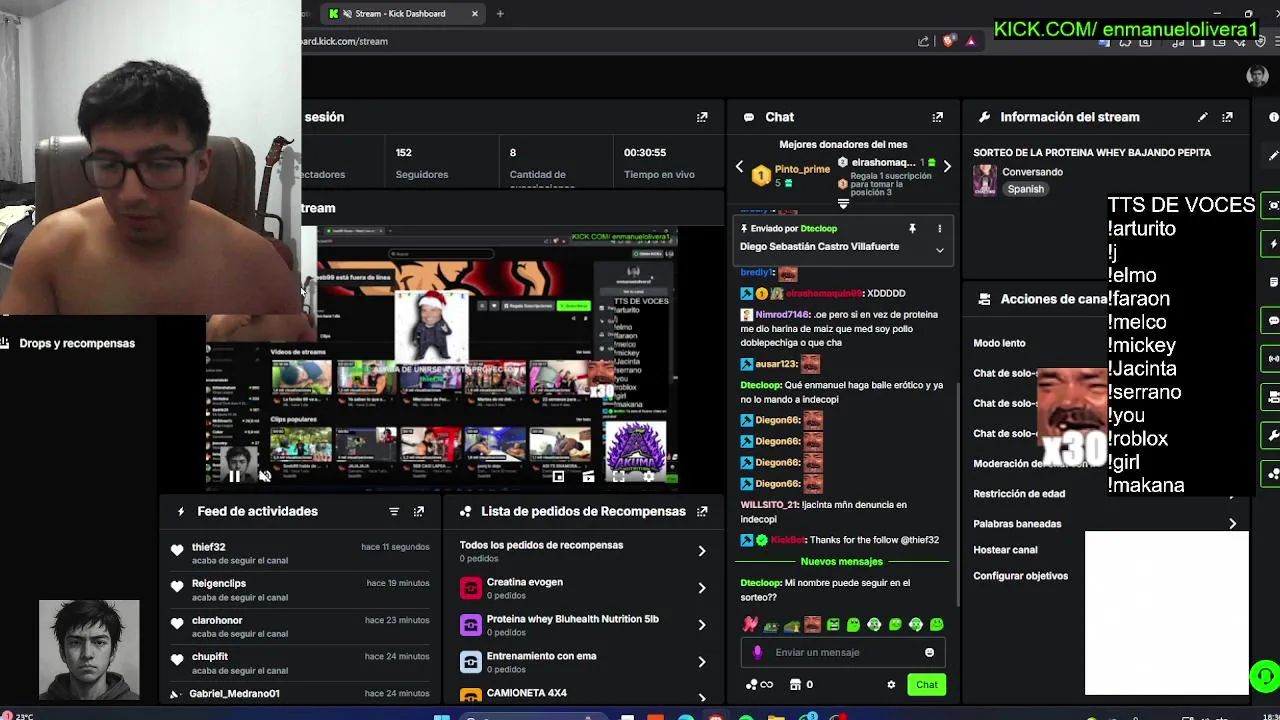Collapse the top donors banner
1280x720 pixels.
click(x=843, y=204)
